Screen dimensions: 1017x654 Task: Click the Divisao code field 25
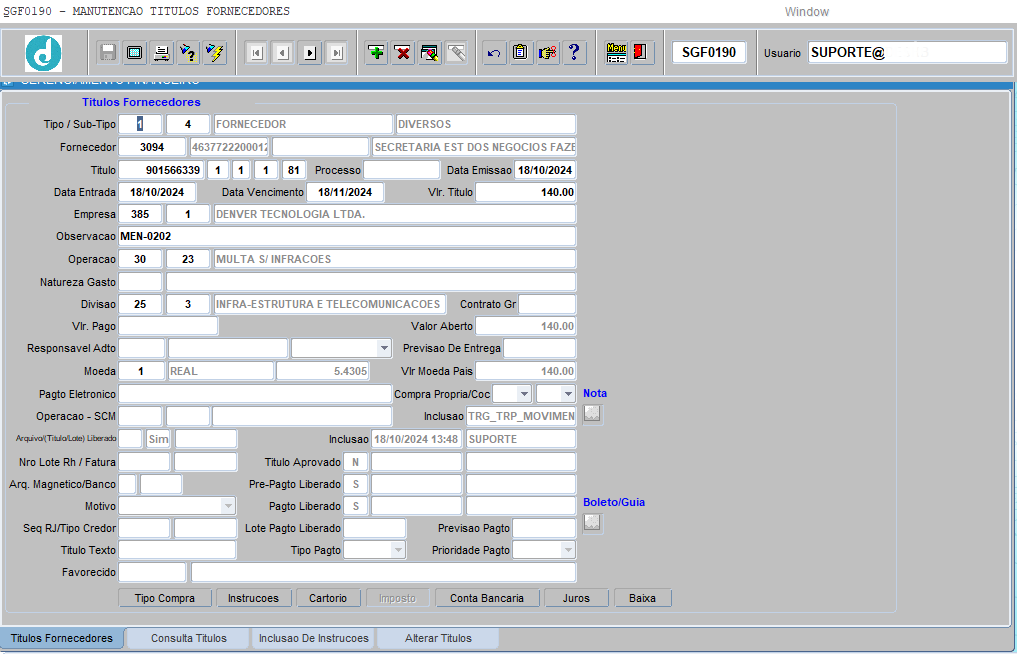pyautogui.click(x=140, y=304)
